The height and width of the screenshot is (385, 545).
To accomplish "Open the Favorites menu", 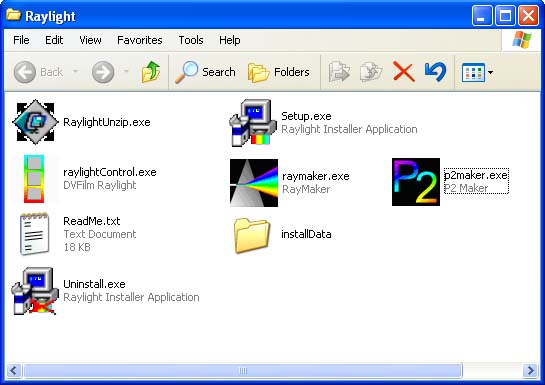I will 140,40.
